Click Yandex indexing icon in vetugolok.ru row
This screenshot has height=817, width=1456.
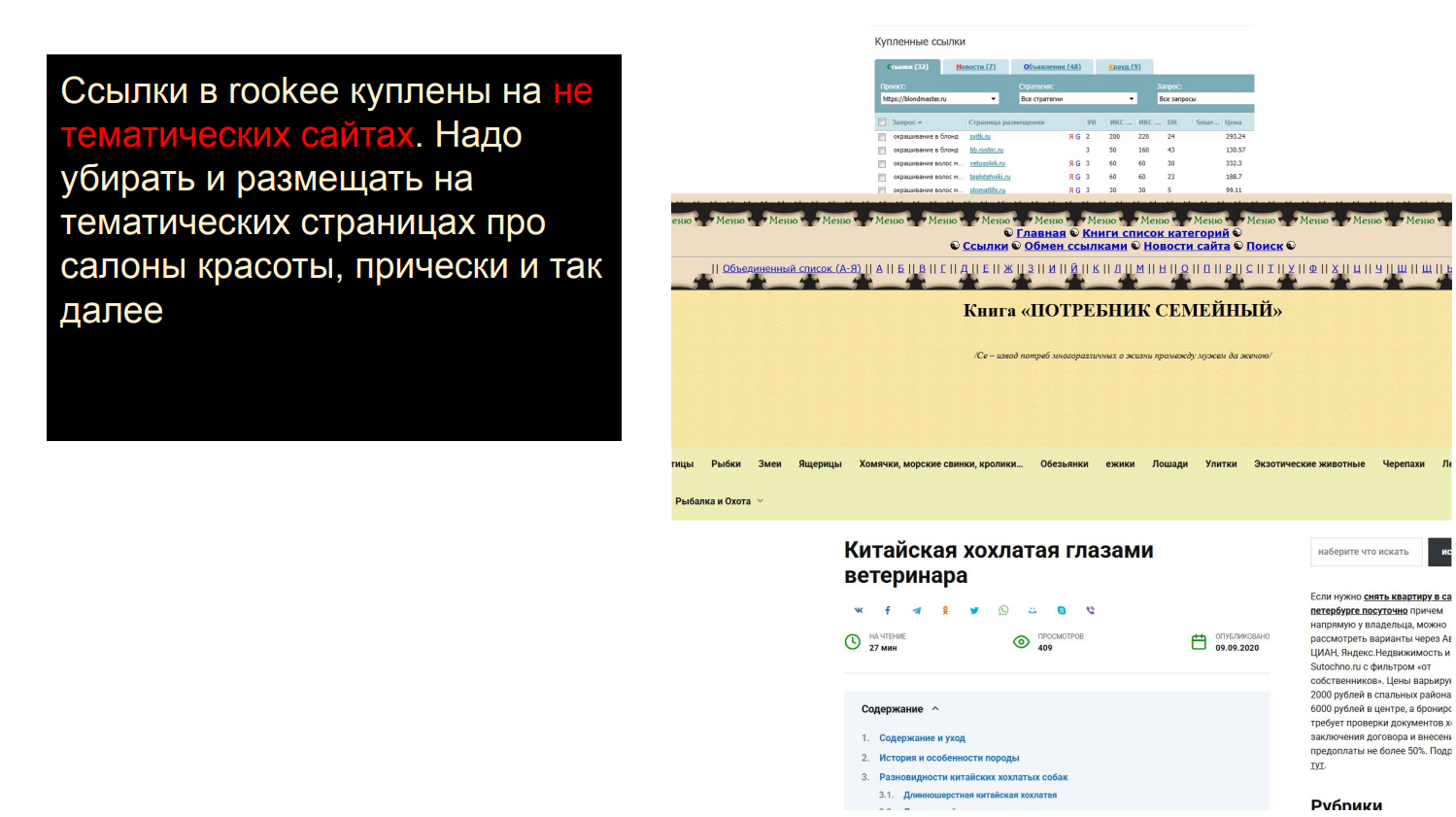(1071, 164)
